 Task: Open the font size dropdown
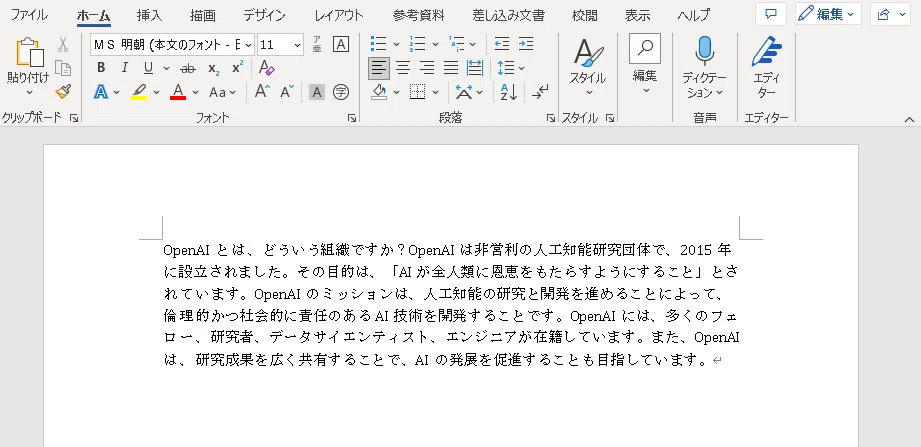pos(297,45)
